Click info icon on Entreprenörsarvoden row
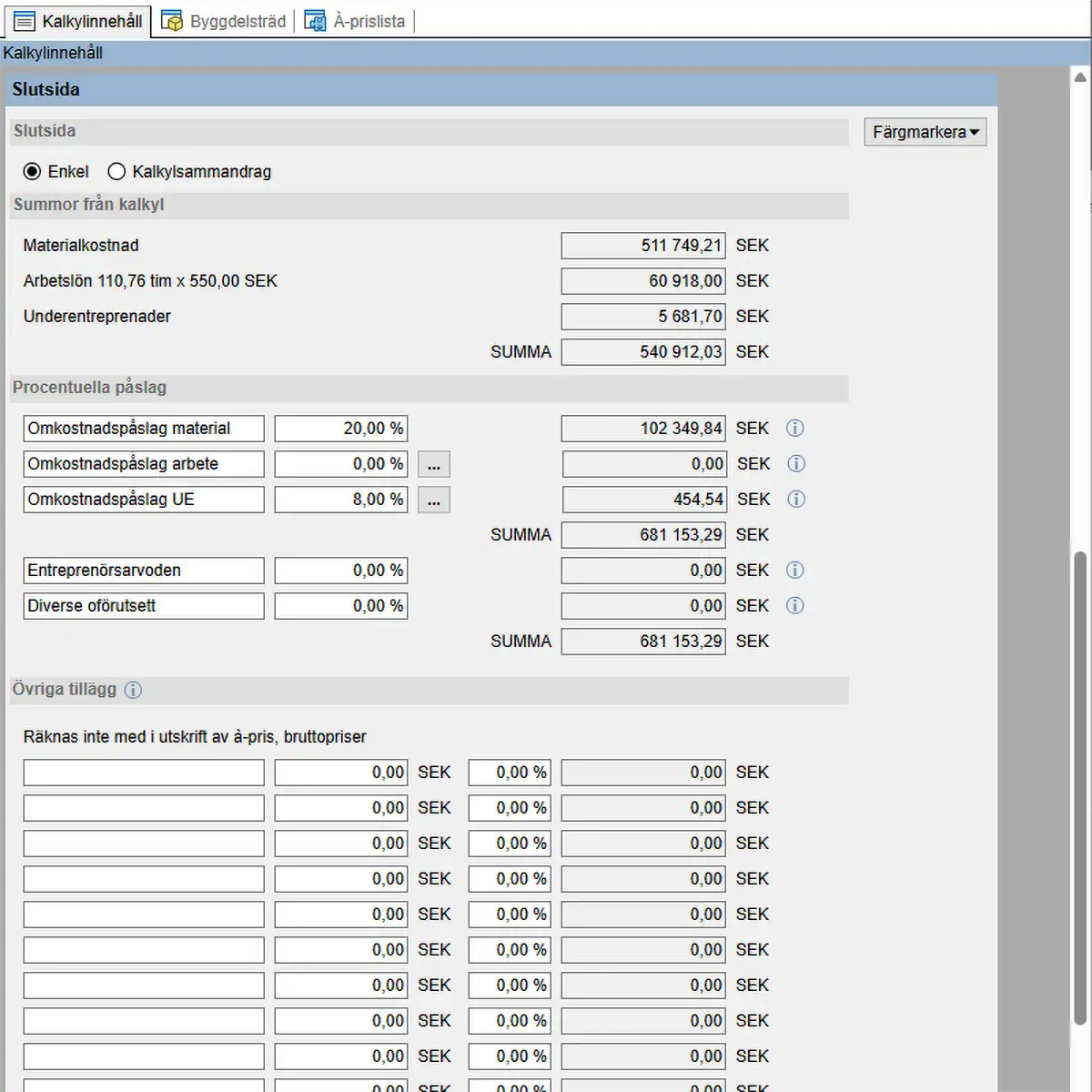The height and width of the screenshot is (1092, 1092). click(x=794, y=570)
